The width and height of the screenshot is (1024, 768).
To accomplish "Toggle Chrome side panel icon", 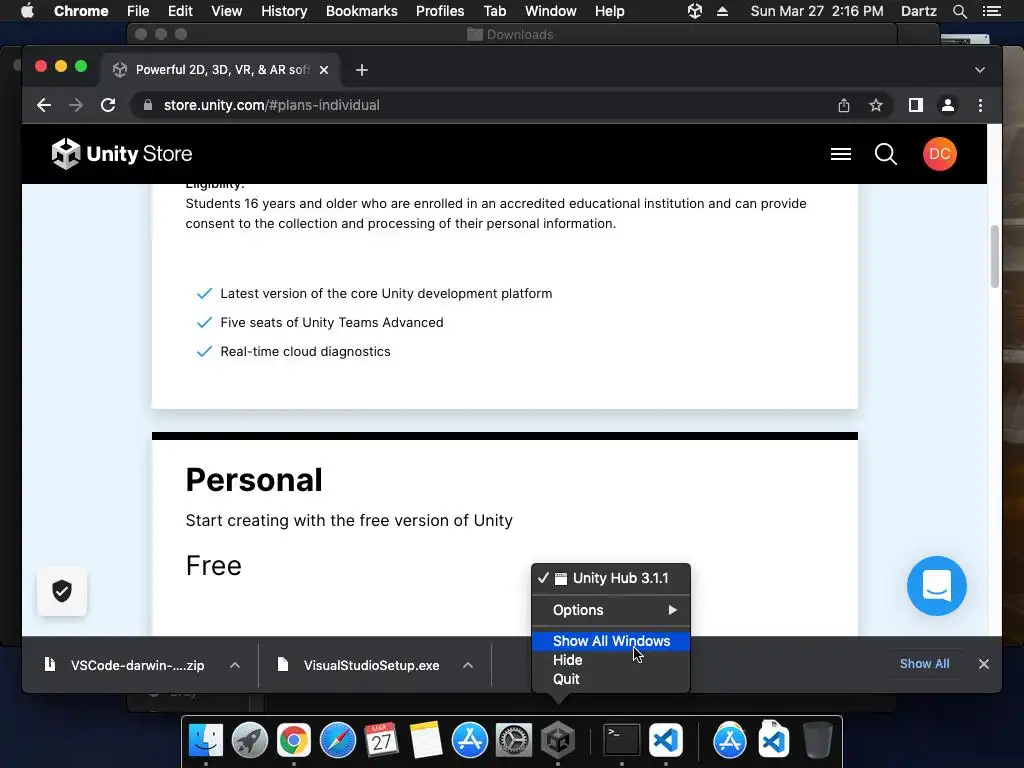I will click(x=916, y=105).
